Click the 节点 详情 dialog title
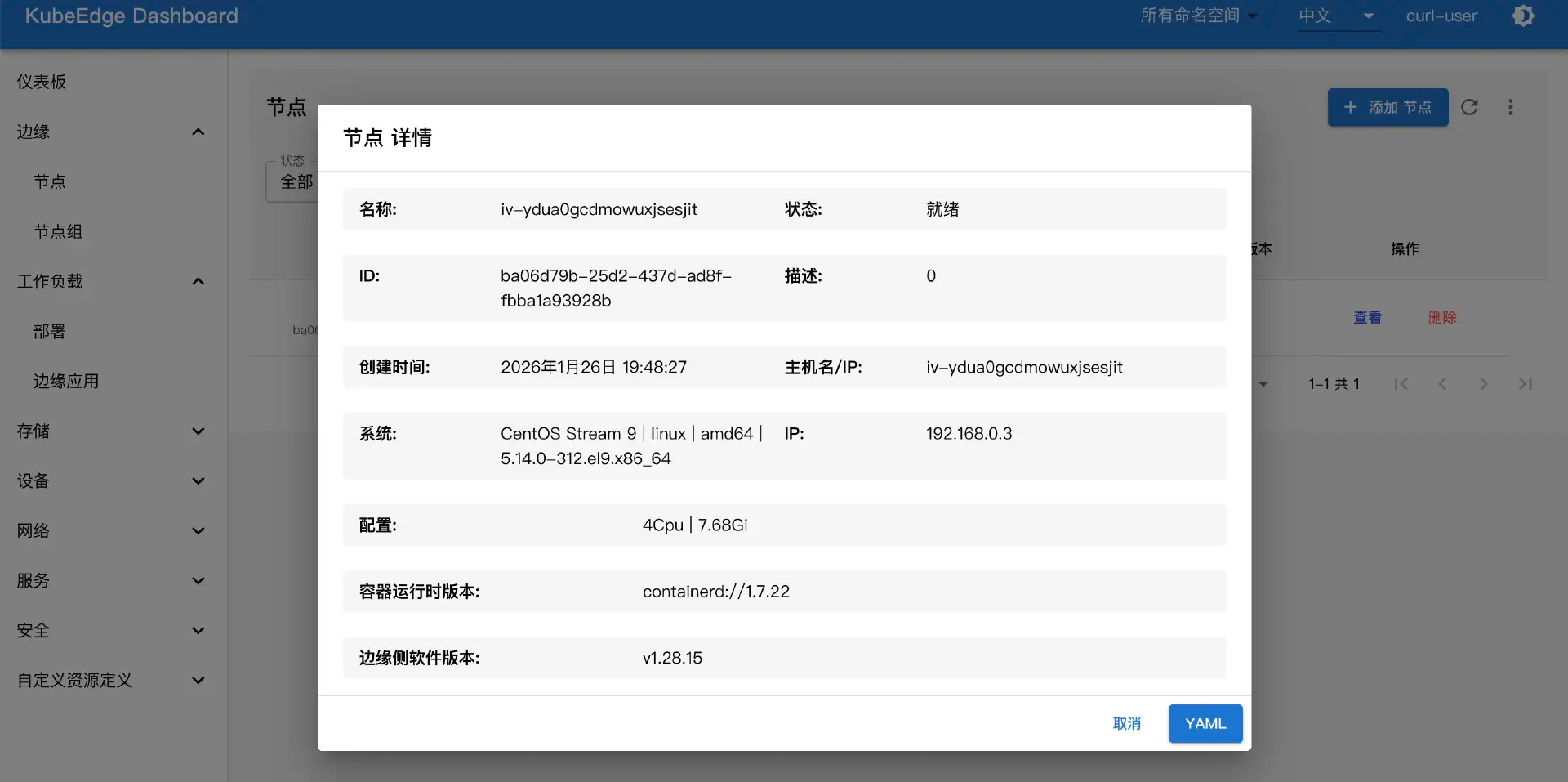This screenshot has height=782, width=1568. 387,137
